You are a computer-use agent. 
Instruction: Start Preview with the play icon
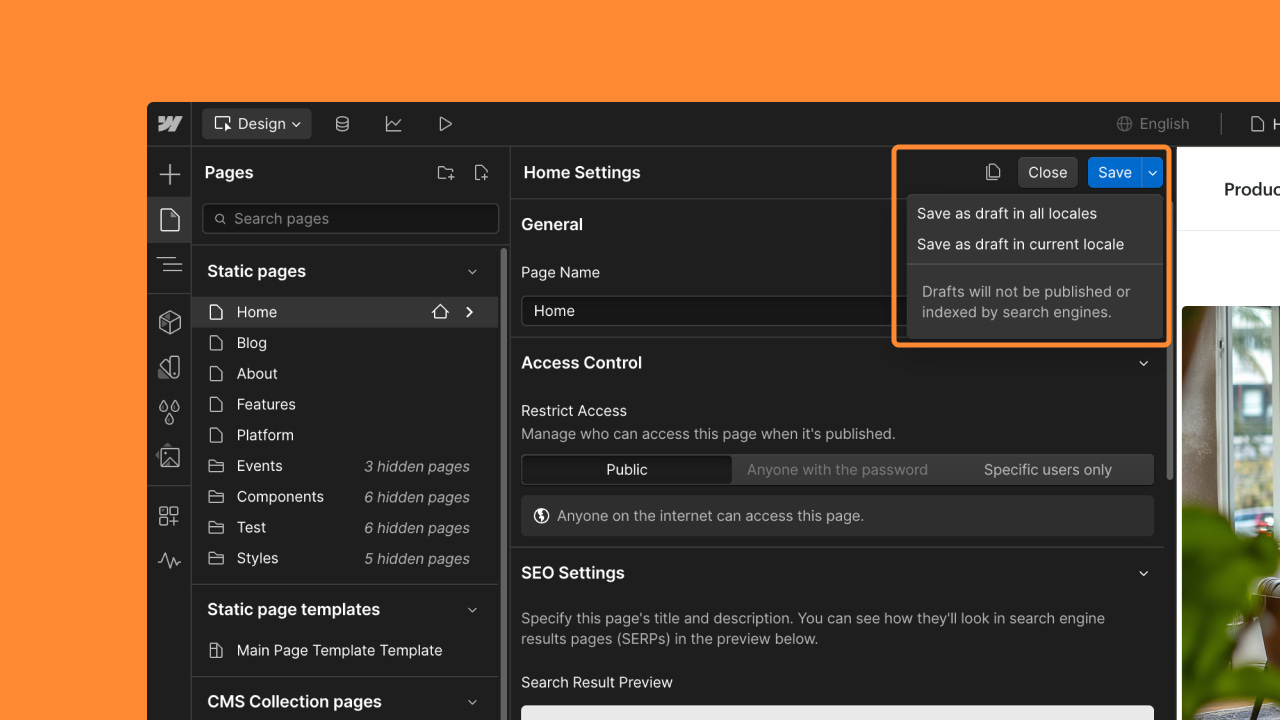[445, 124]
